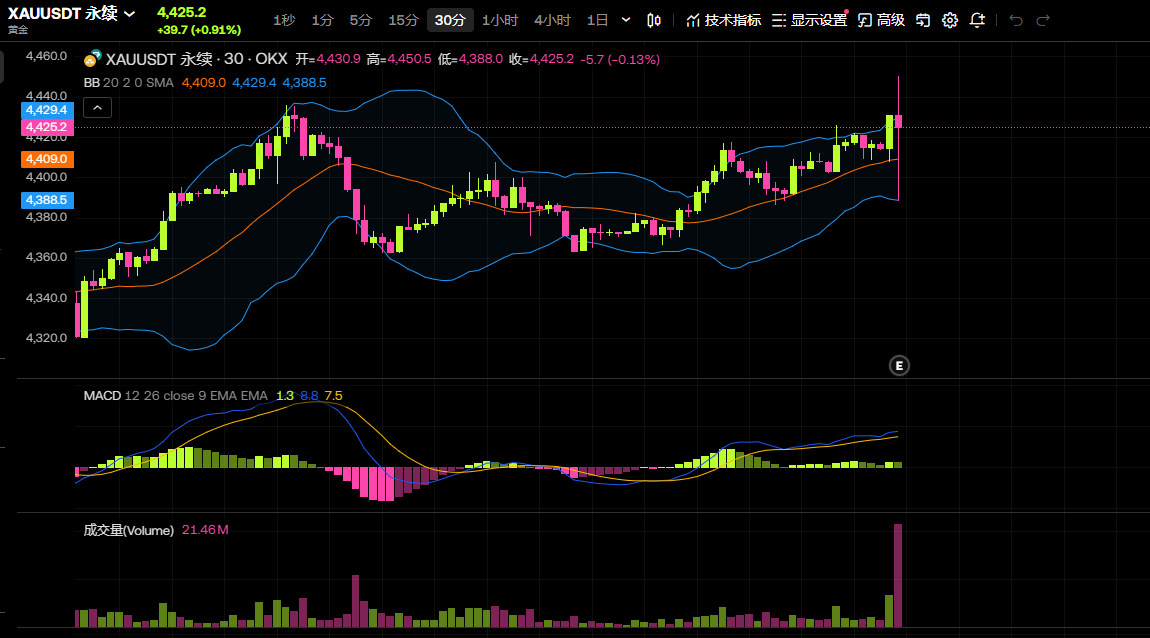The width and height of the screenshot is (1150, 638).
Task: Add a price alert with bell icon
Action: (977, 21)
